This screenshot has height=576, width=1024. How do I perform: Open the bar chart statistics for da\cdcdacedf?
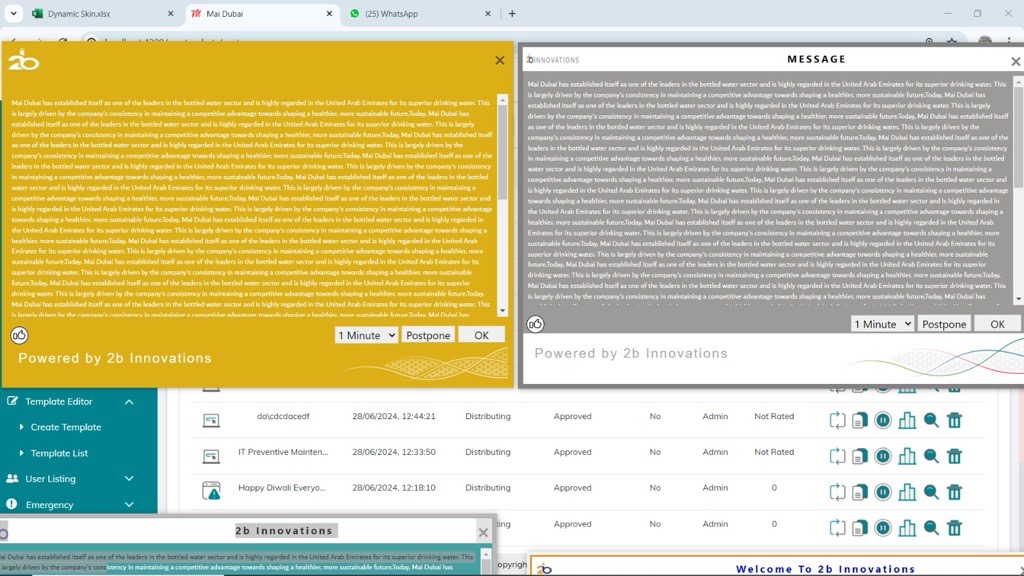tap(907, 420)
